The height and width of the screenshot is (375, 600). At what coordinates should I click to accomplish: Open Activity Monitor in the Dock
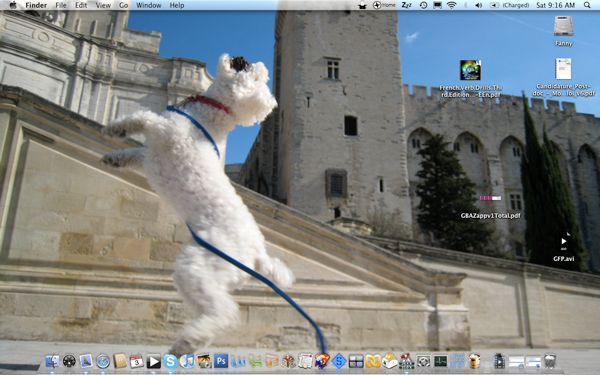pos(440,361)
